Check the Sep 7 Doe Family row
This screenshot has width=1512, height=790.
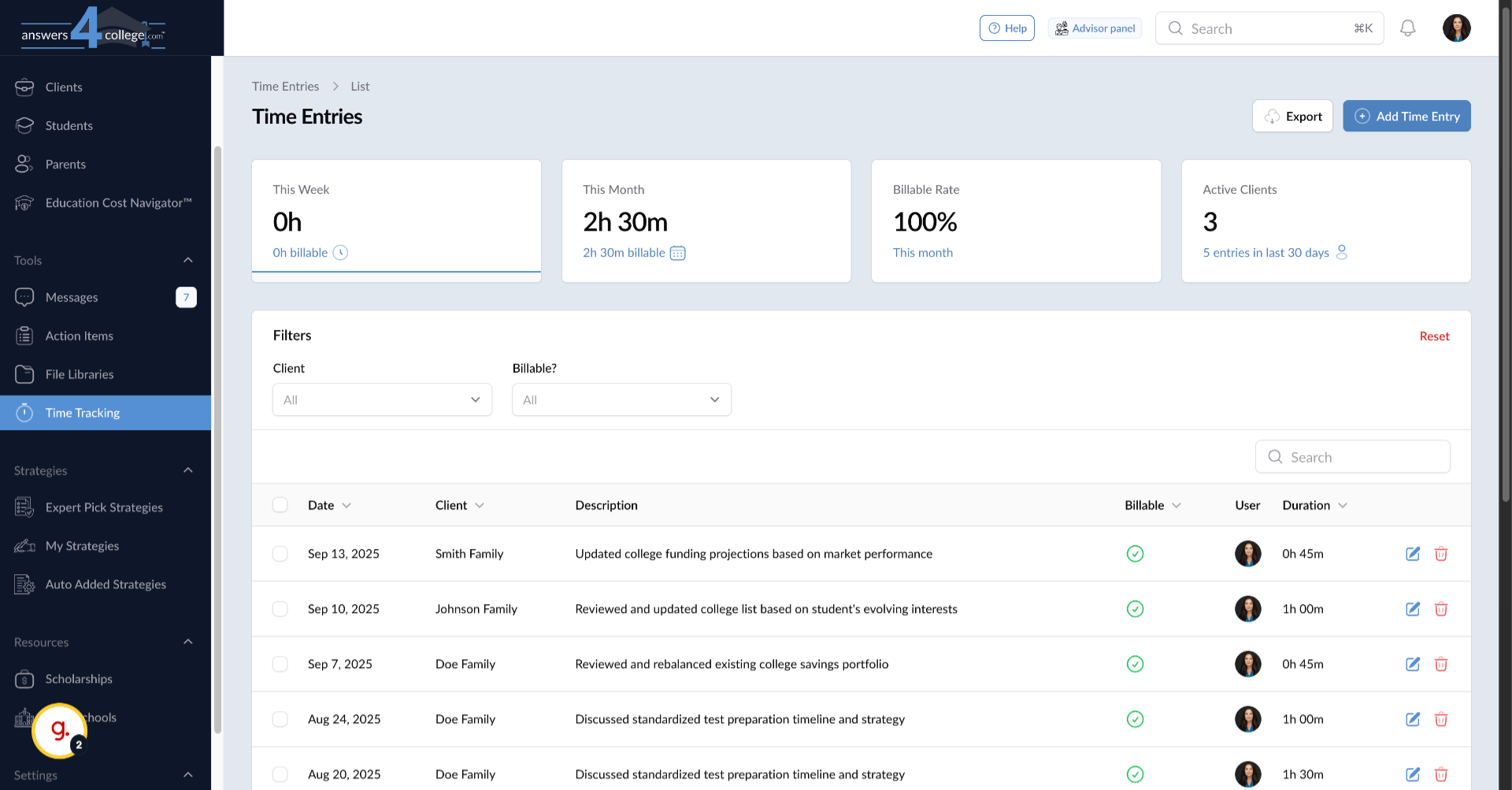coord(280,664)
